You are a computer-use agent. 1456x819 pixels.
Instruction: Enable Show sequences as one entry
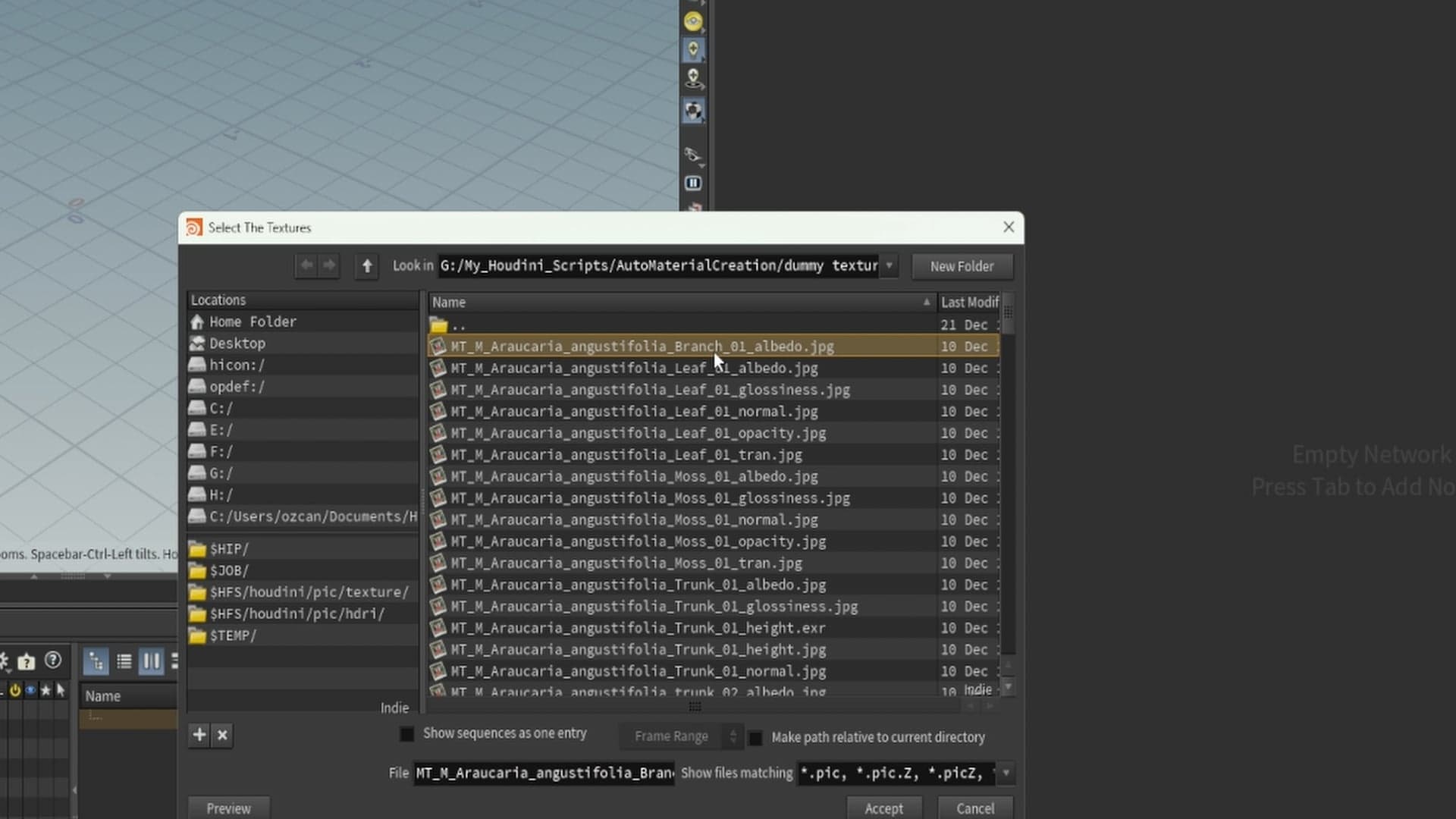coord(407,734)
